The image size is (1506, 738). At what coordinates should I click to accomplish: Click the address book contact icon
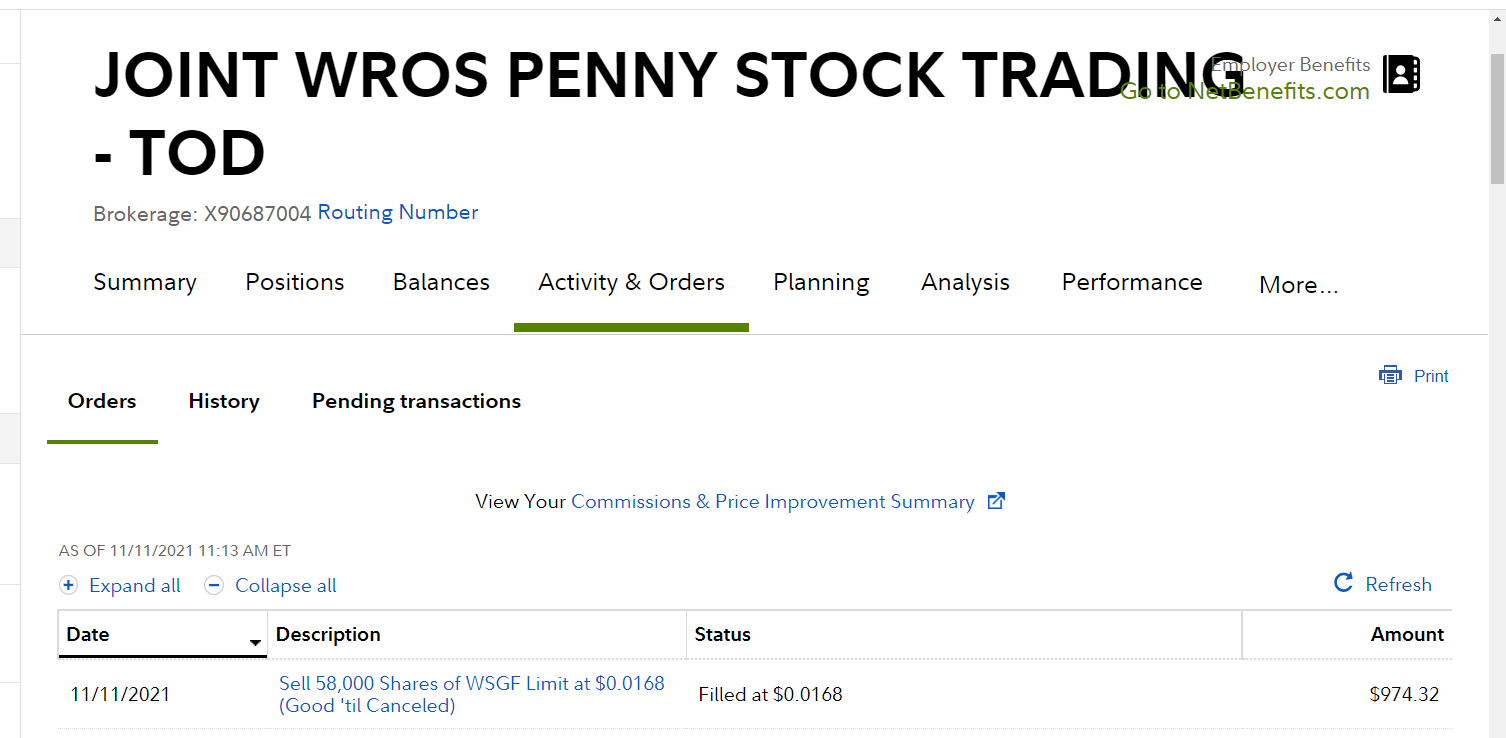[x=1401, y=74]
